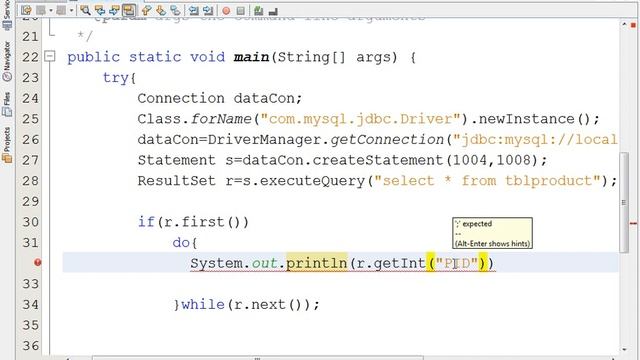The height and width of the screenshot is (360, 640).
Task: Open Back history dropdown arrow
Action: pos(51,10)
